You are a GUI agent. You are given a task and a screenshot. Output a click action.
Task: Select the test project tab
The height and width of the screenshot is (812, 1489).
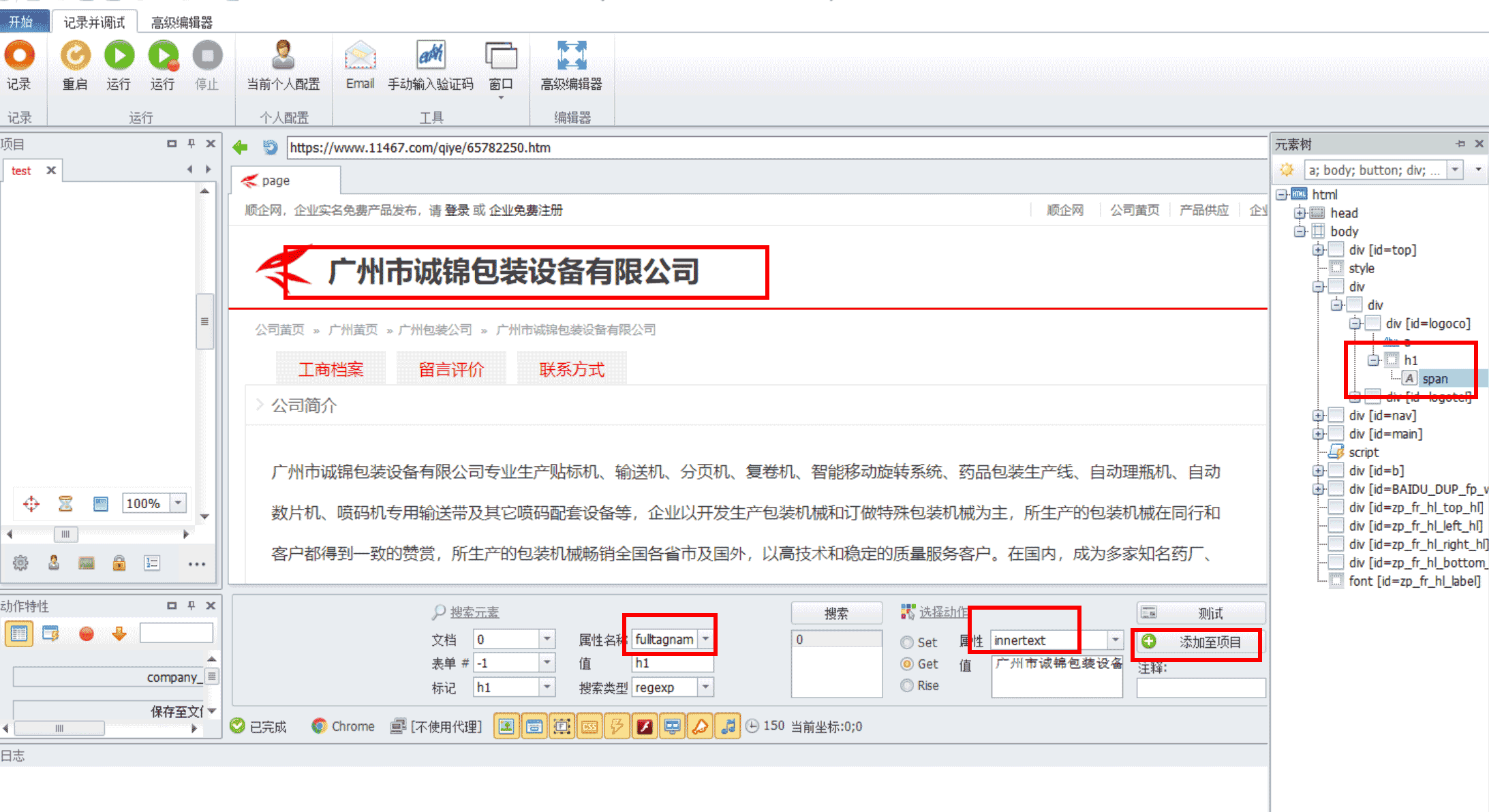(x=21, y=171)
